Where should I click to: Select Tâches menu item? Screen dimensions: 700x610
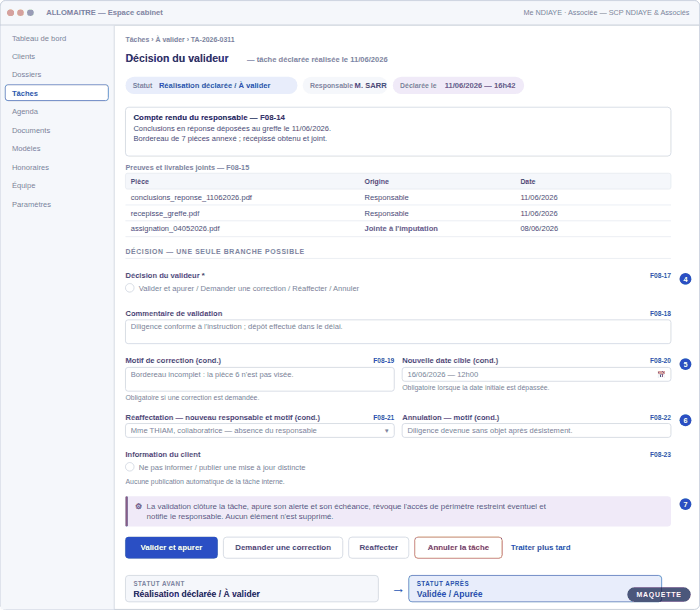click(57, 93)
